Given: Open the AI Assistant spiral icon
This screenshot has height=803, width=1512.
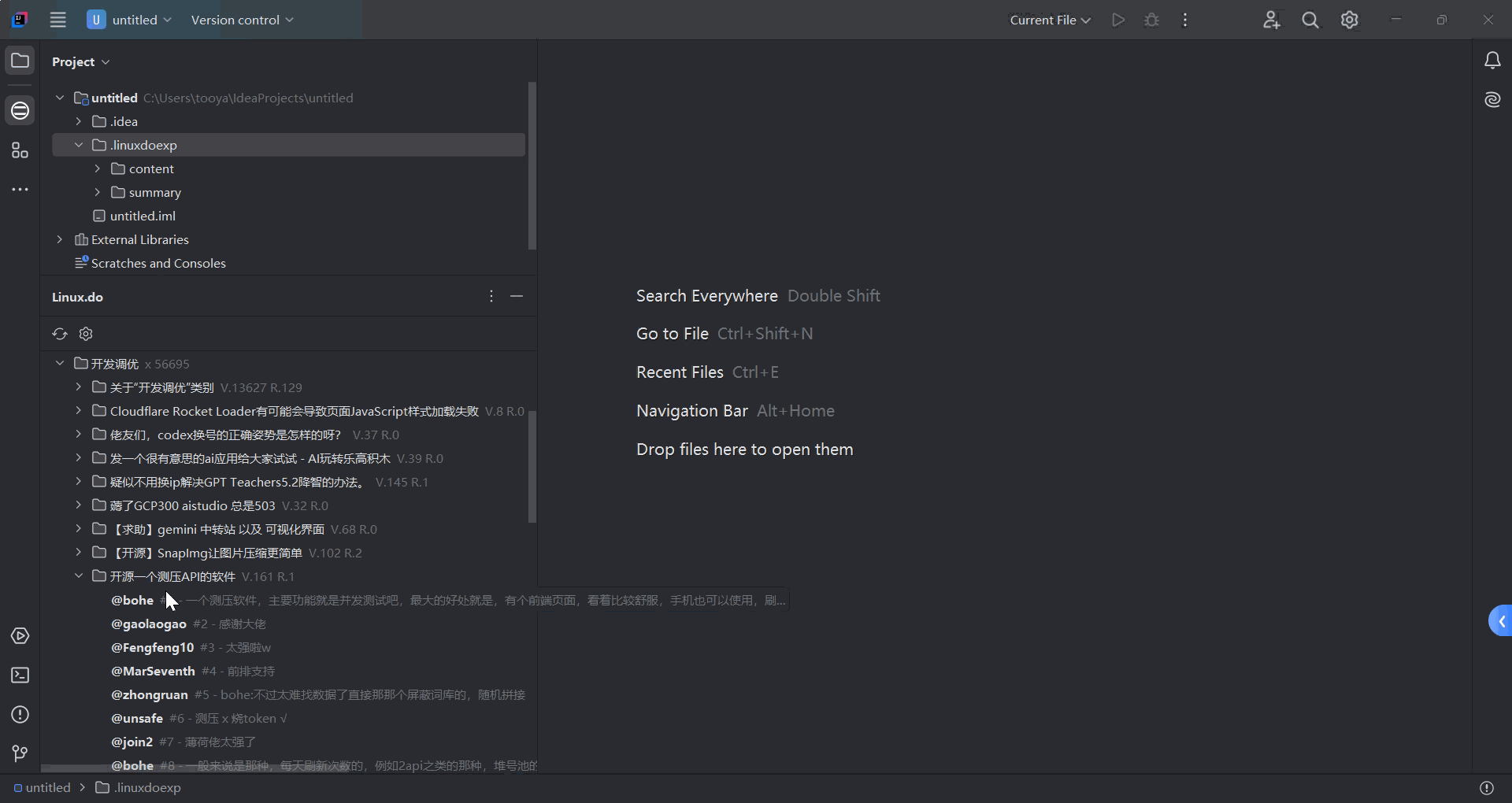Looking at the screenshot, I should point(1492,100).
